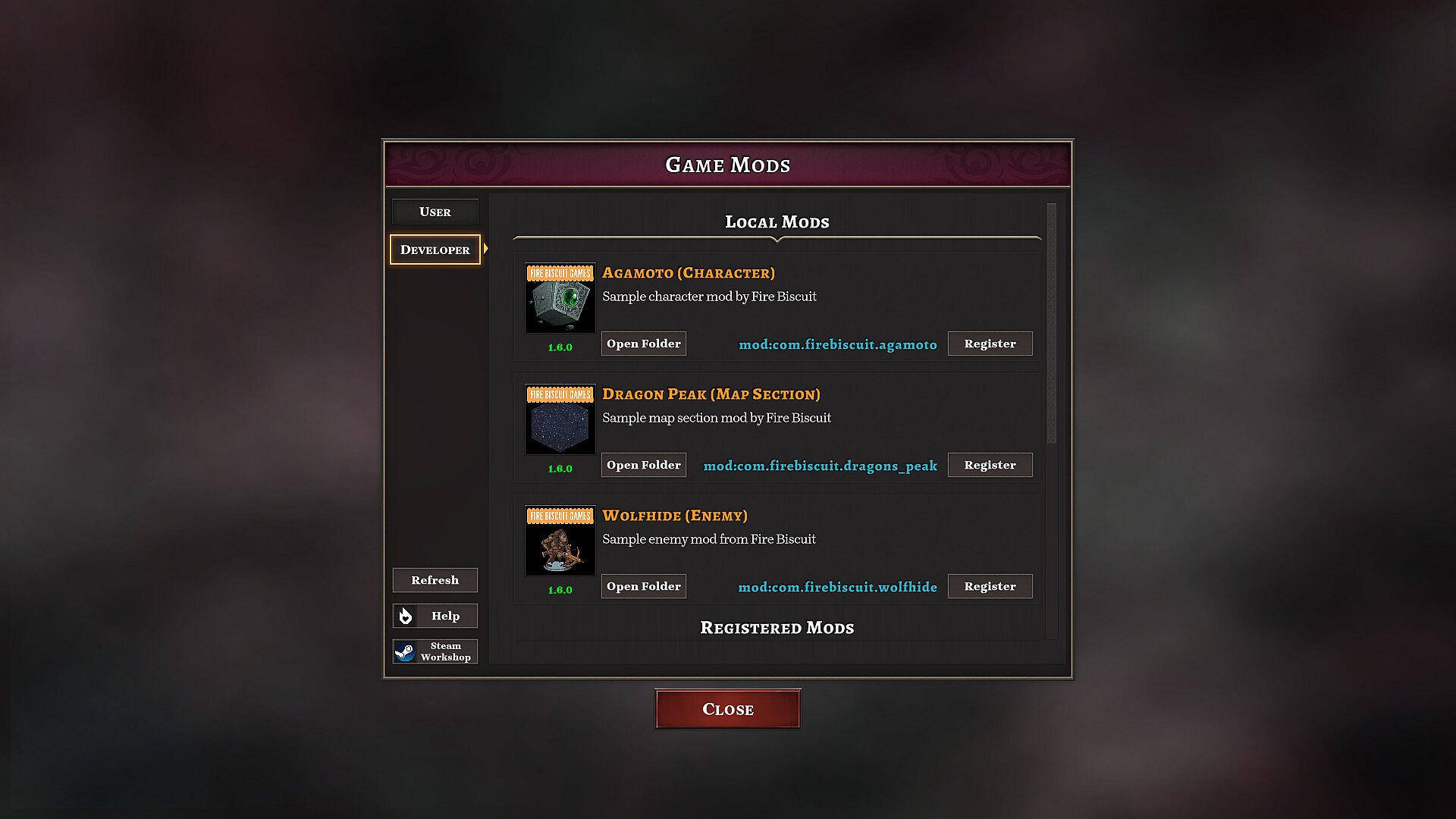
Task: Refresh the mods list
Action: (x=435, y=580)
